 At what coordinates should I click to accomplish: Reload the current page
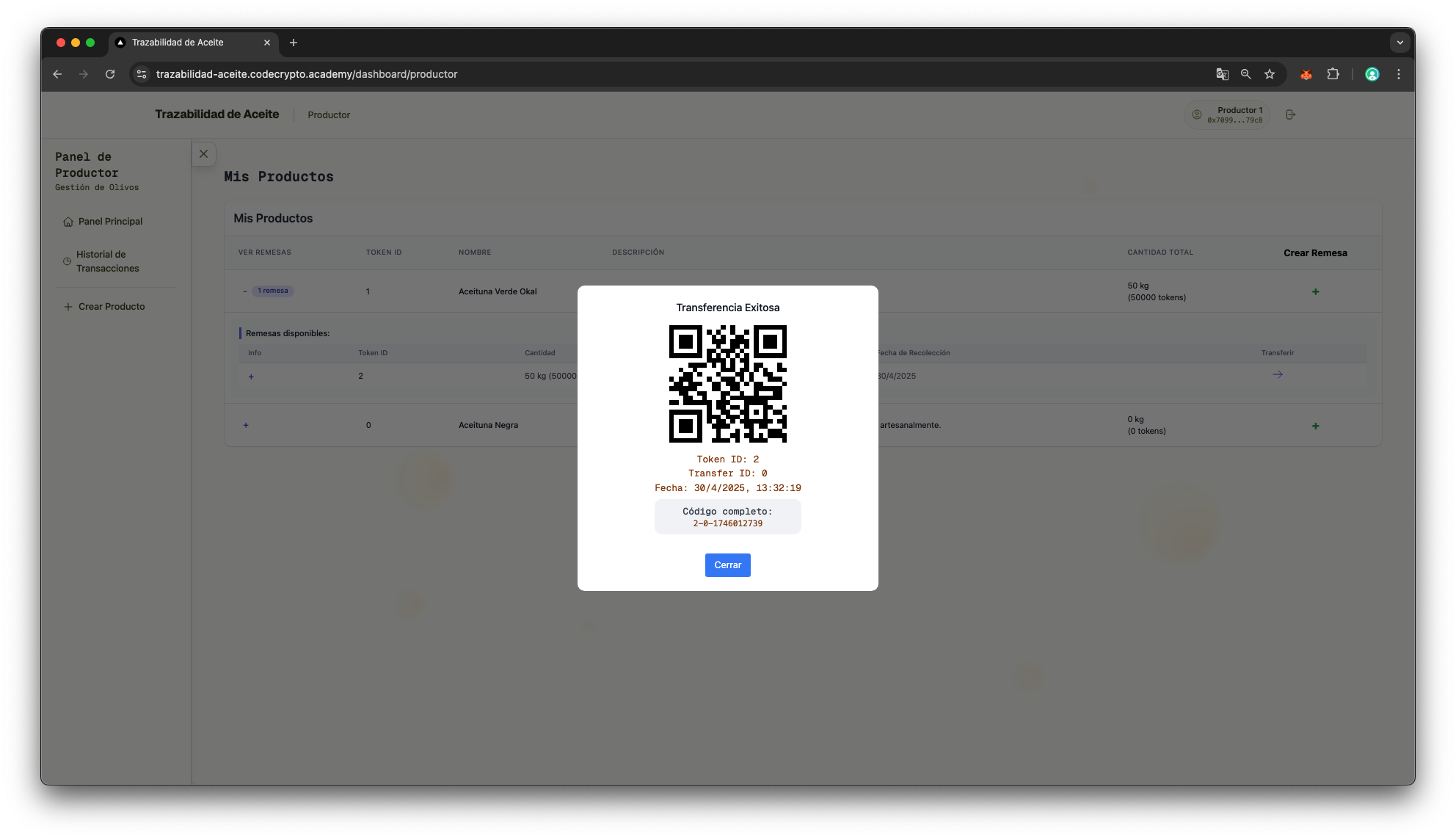pyautogui.click(x=110, y=74)
